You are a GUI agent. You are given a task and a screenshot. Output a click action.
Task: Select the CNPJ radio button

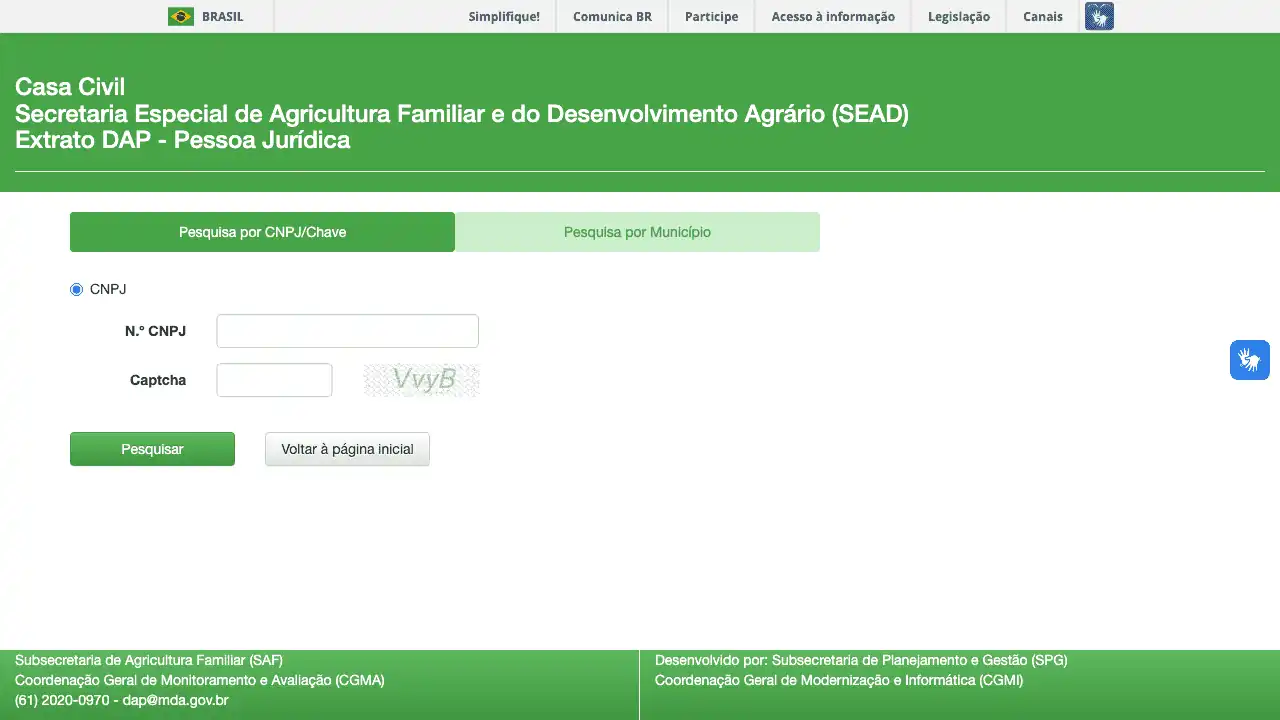pos(77,290)
